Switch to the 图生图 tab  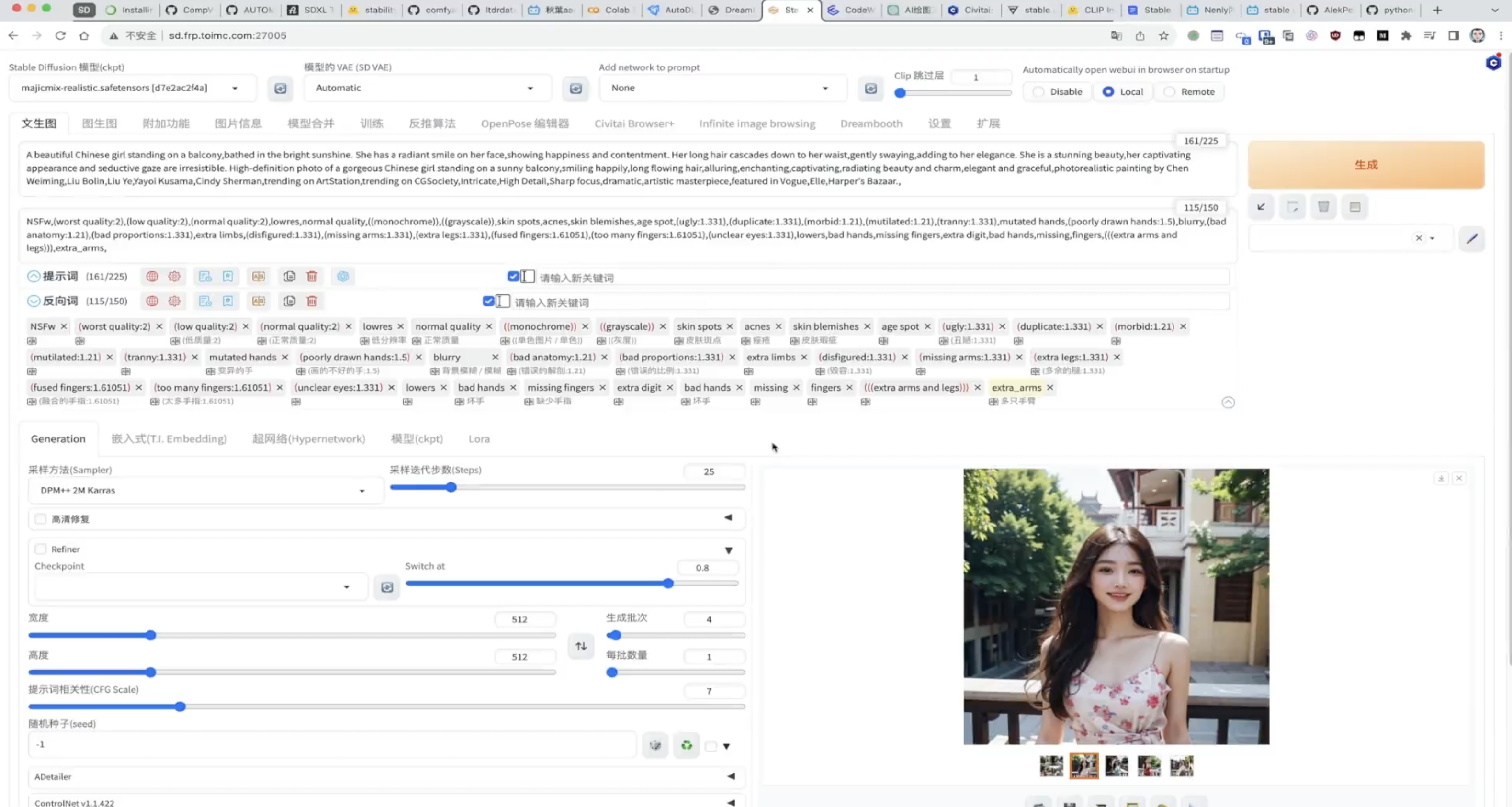click(x=99, y=123)
